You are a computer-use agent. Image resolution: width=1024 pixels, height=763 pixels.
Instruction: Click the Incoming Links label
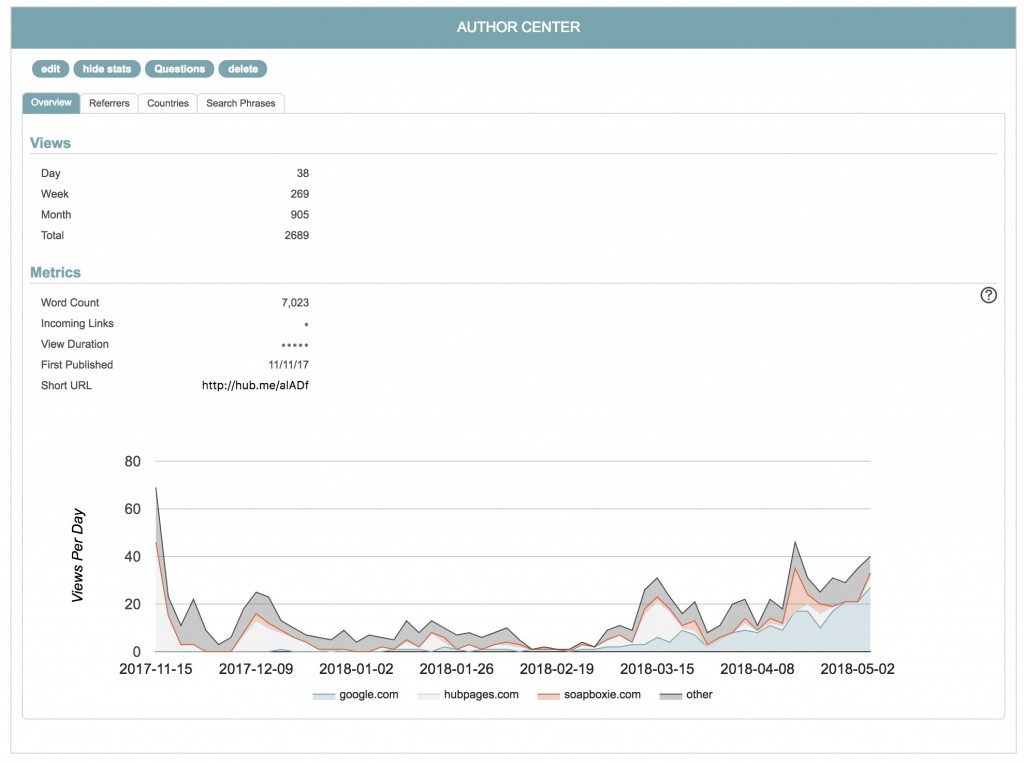coord(77,323)
